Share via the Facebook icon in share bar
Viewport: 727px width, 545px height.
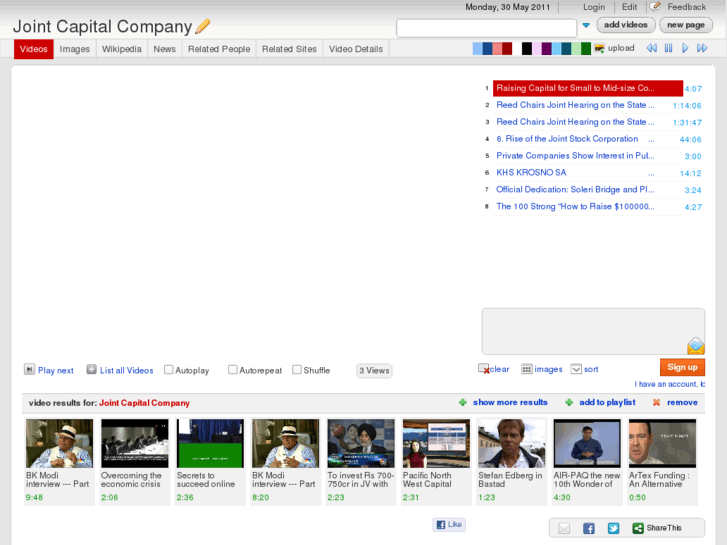589,528
